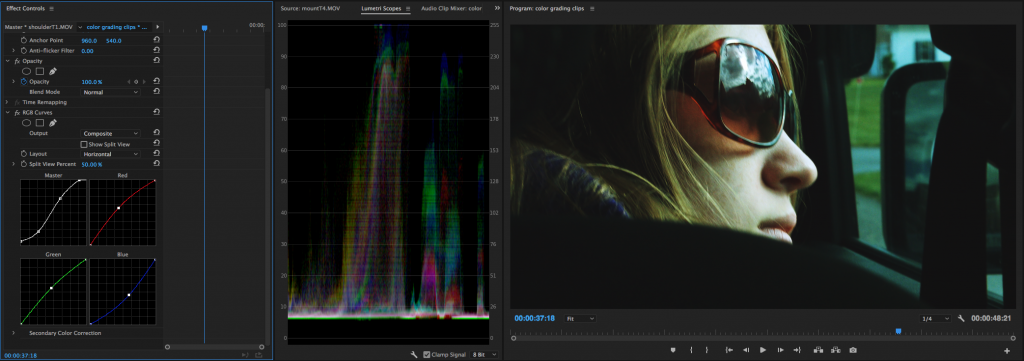Add a marker in Program monitor
This screenshot has height=361, width=1024.
673,350
